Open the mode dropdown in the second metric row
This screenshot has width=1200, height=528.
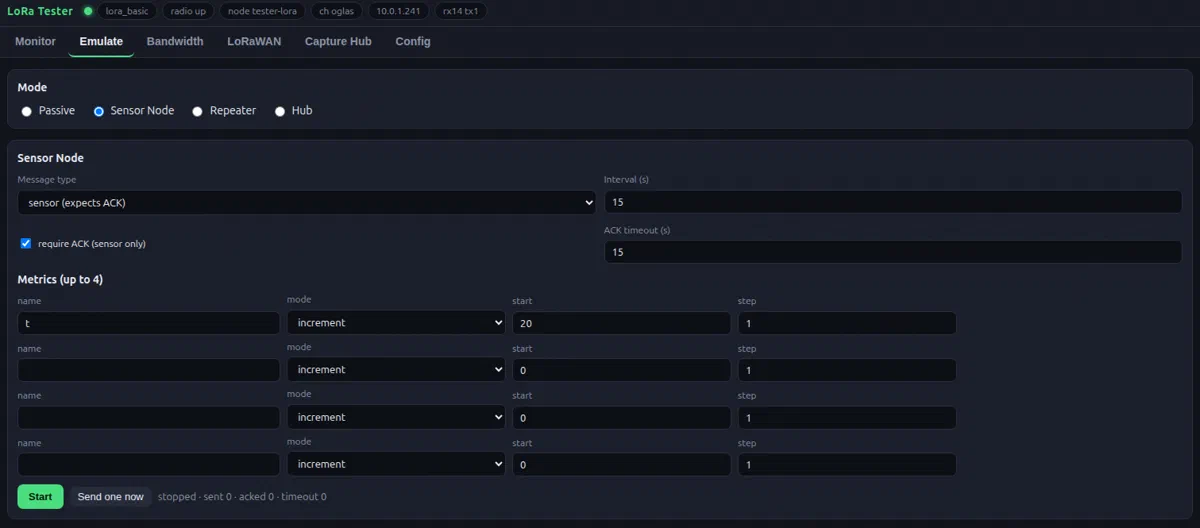tap(396, 370)
